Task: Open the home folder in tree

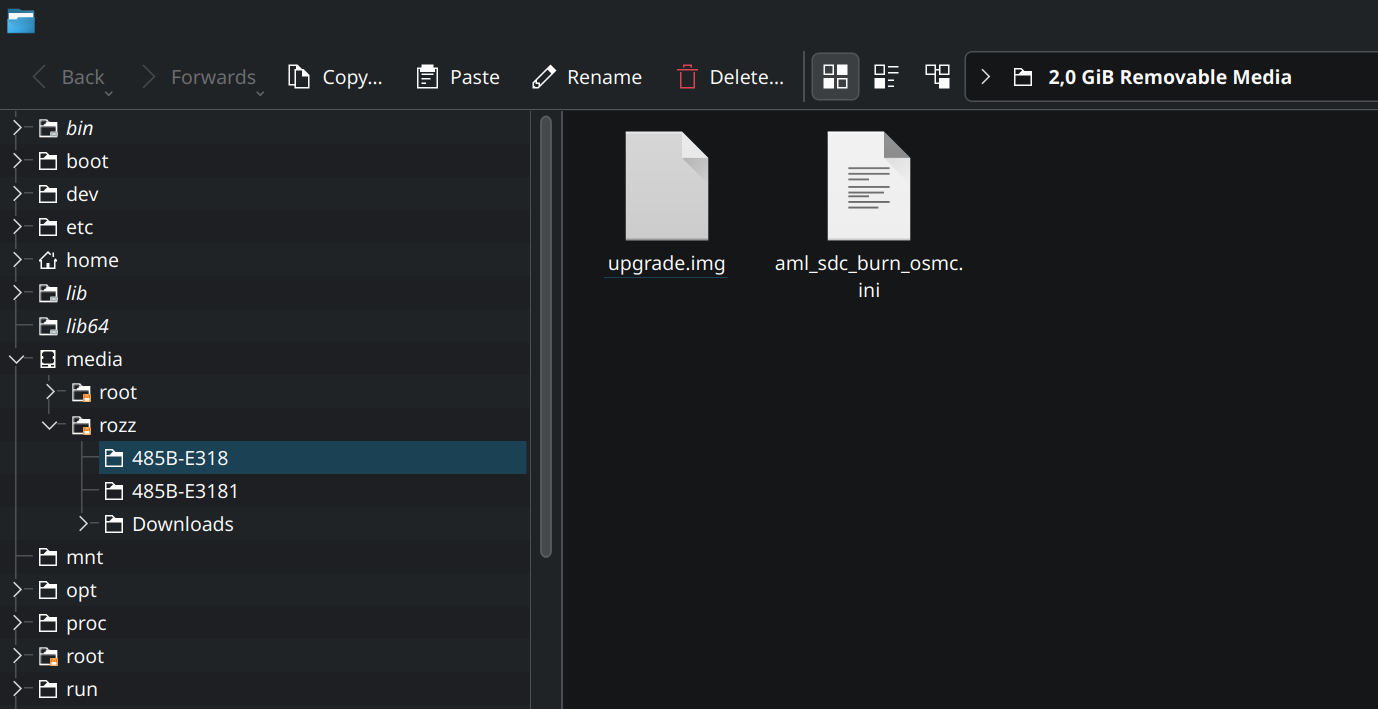Action: point(92,260)
